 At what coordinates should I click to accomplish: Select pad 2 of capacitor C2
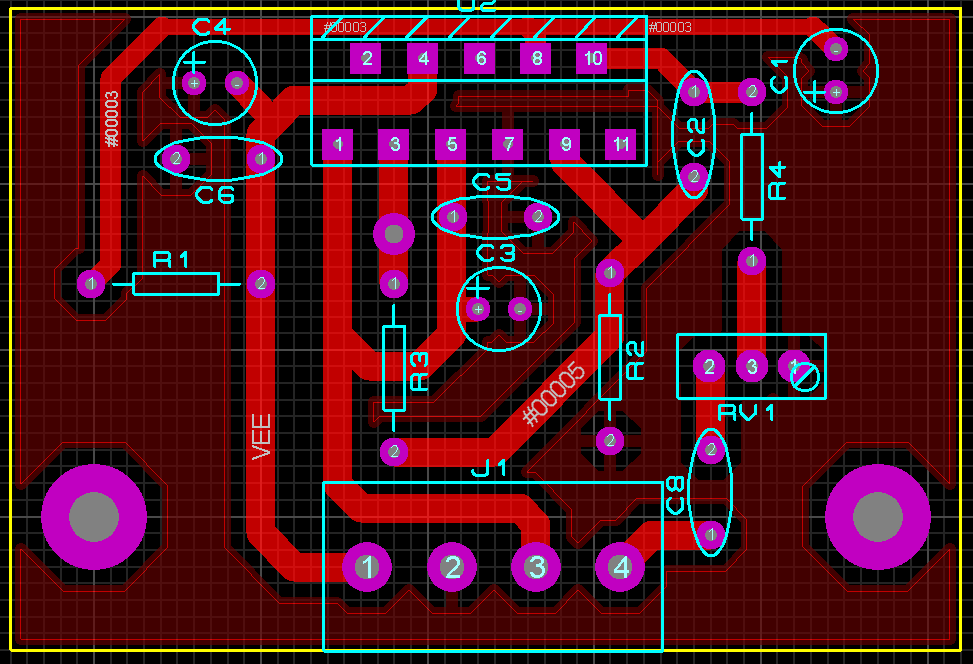tap(694, 177)
